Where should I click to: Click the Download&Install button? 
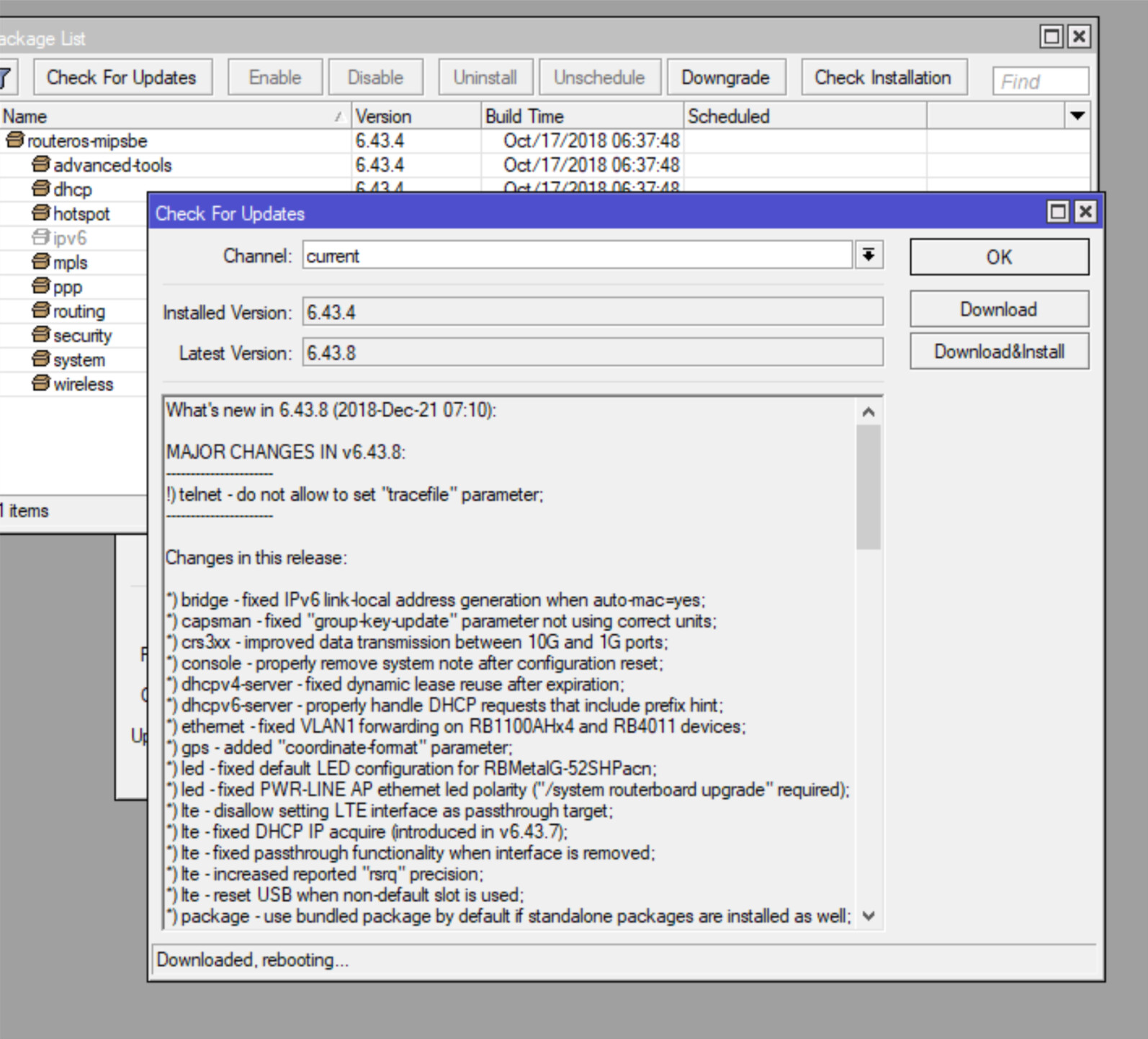point(1000,351)
